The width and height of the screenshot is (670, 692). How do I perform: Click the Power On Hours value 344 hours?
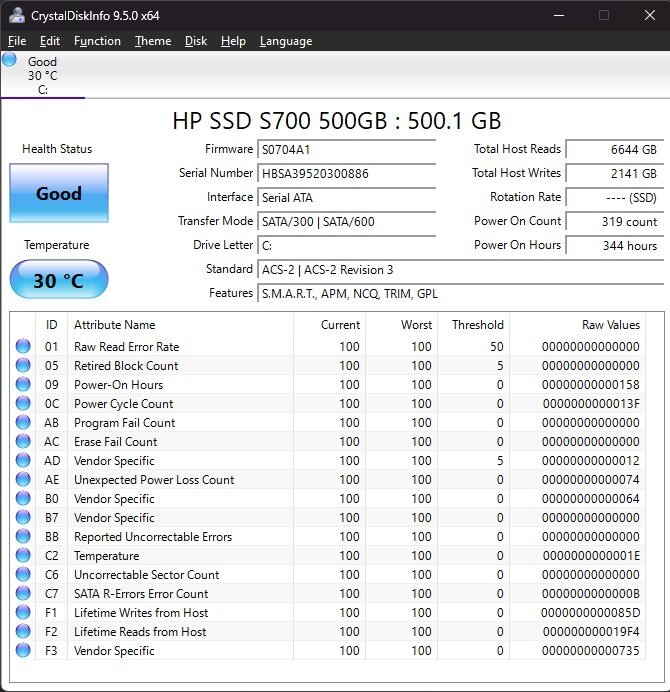(x=615, y=245)
